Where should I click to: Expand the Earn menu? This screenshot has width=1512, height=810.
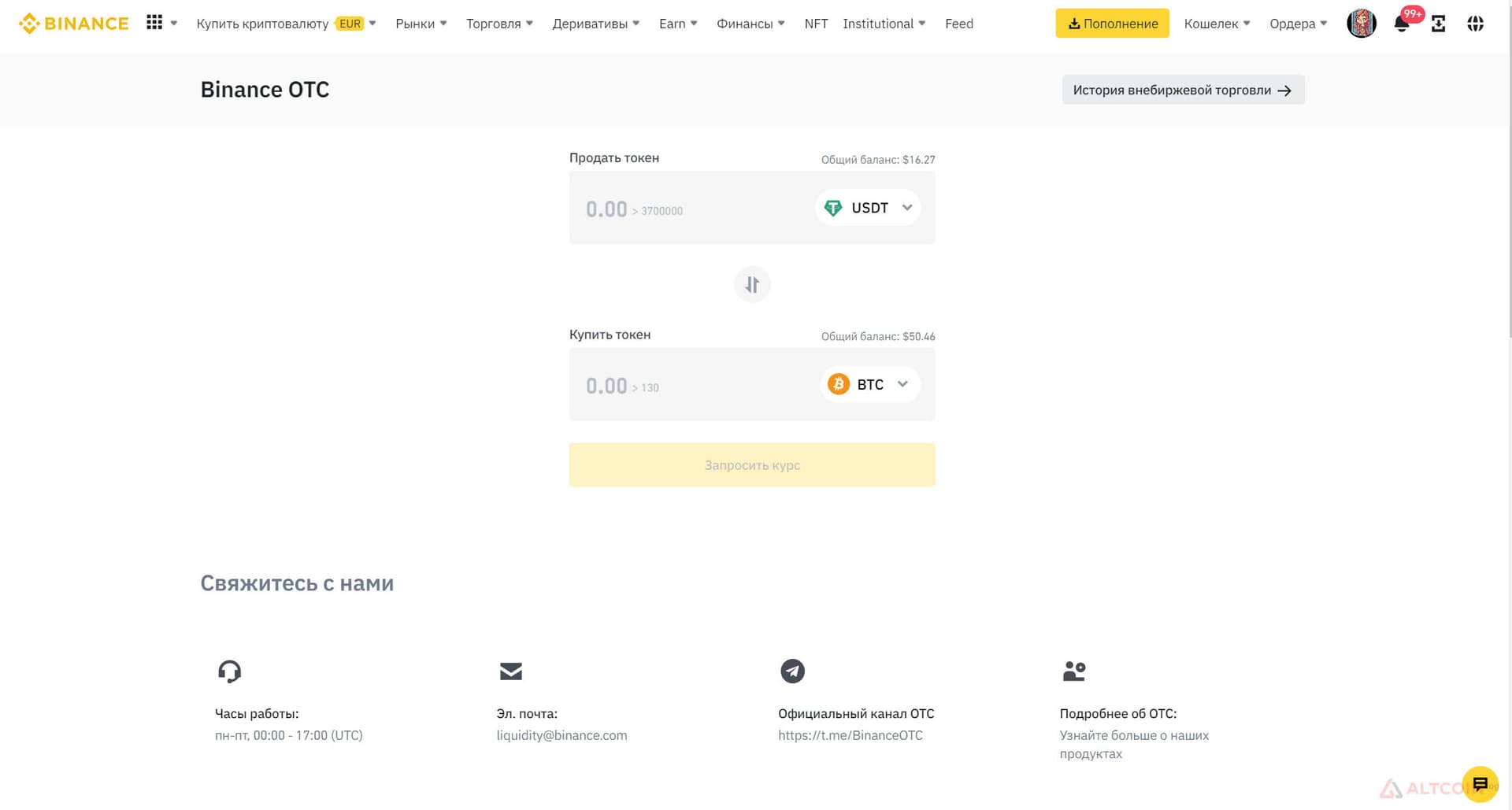click(678, 24)
